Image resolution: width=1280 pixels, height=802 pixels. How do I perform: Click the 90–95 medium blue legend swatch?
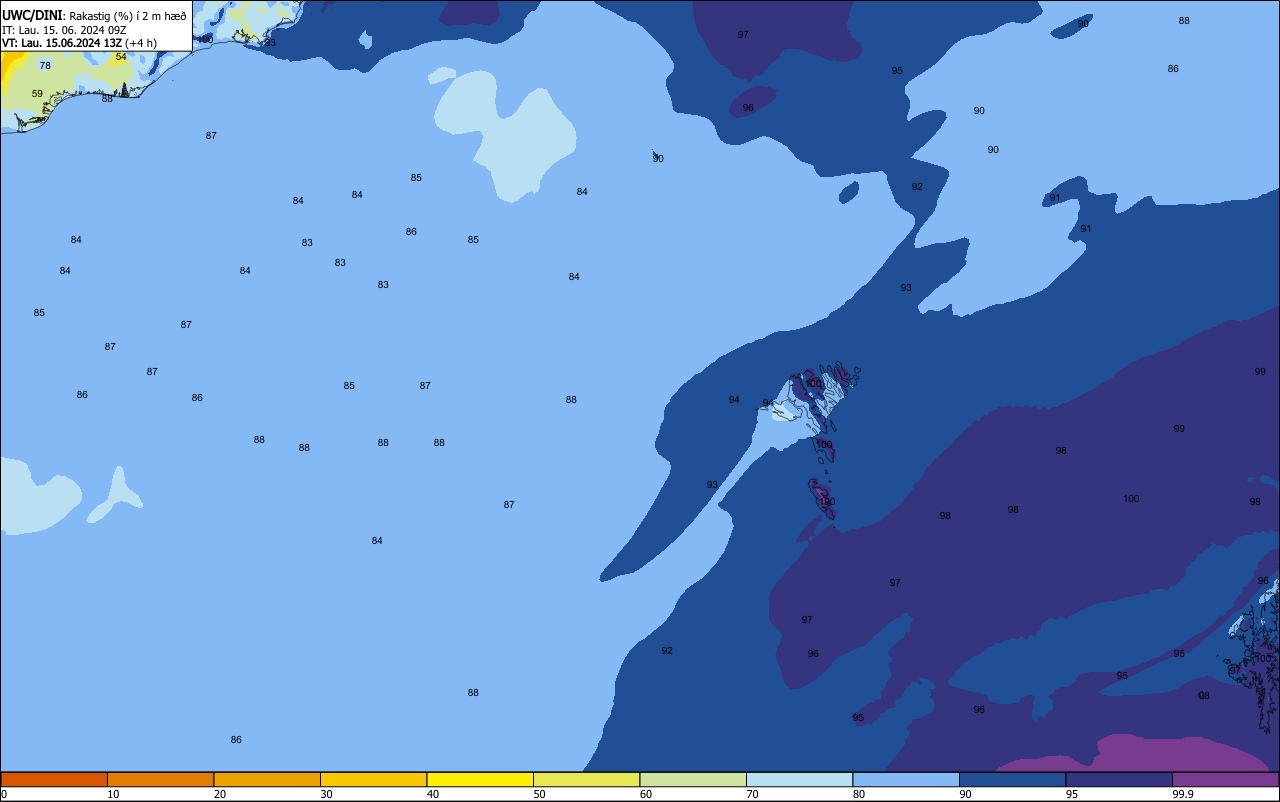[1012, 779]
